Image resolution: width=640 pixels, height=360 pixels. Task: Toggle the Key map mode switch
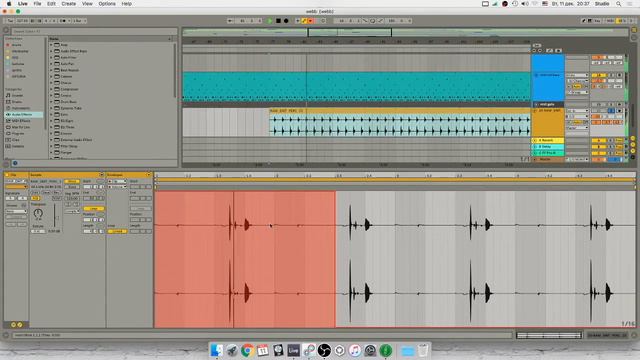[x=597, y=21]
